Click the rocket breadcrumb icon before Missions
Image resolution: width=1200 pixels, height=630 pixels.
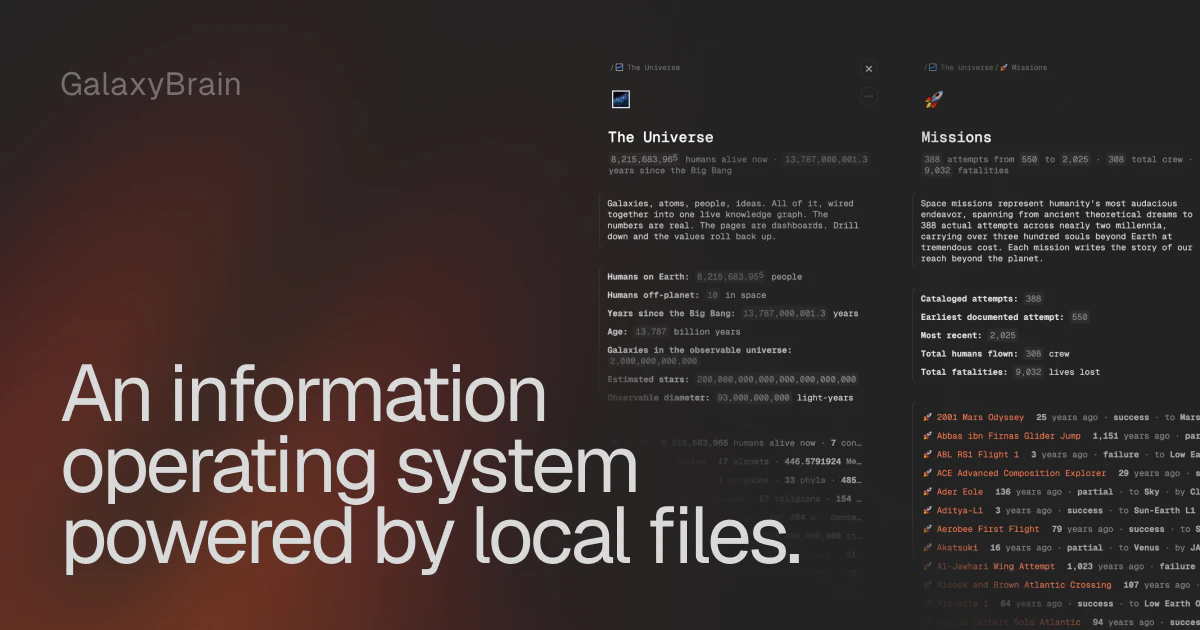click(x=1004, y=68)
